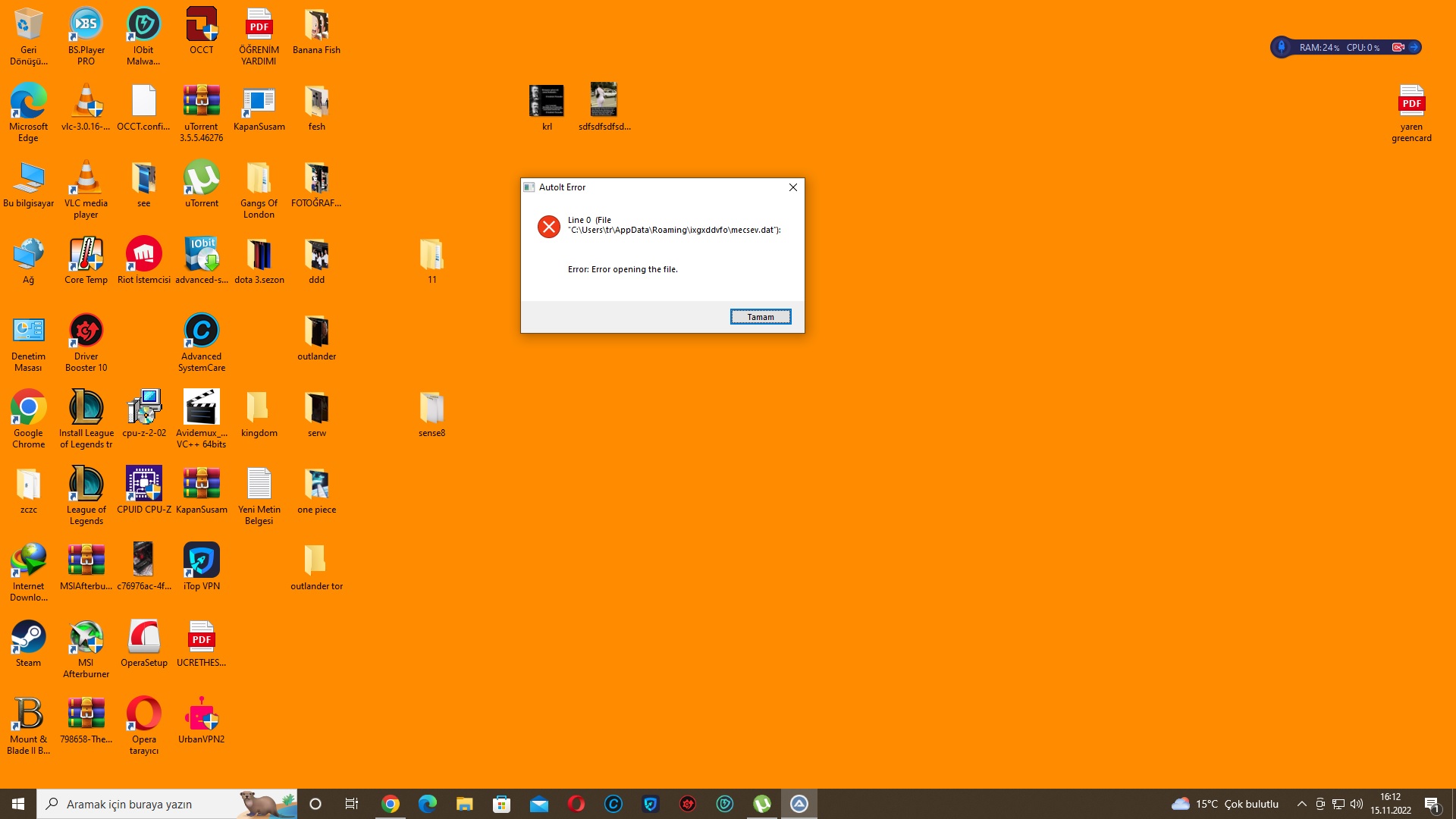Open the Steam desktop shortcut
The height and width of the screenshot is (819, 1456).
[28, 639]
